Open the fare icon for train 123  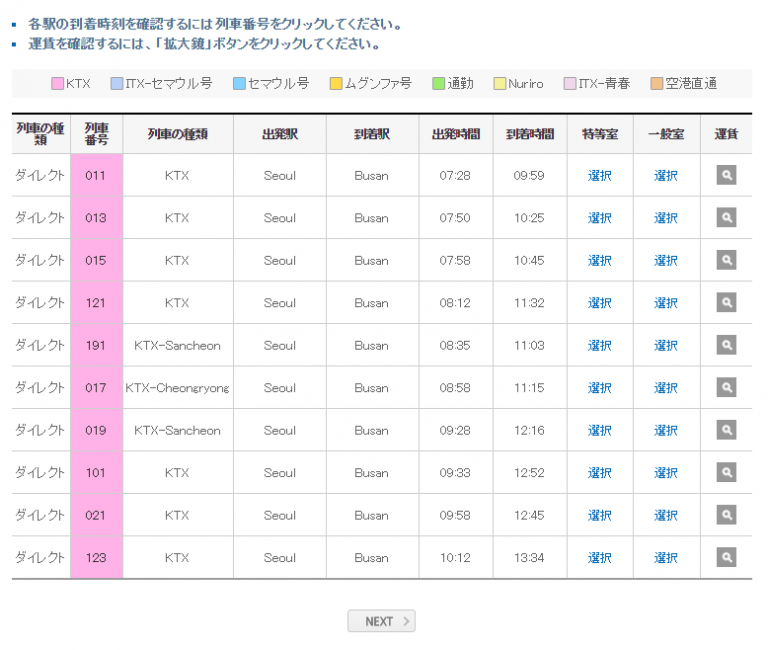(x=726, y=558)
